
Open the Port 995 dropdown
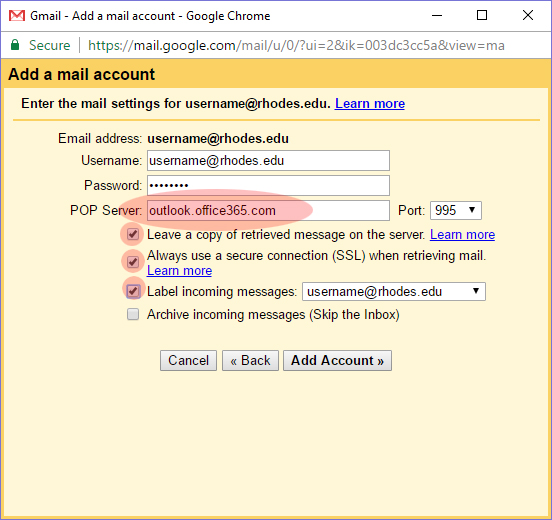tap(456, 211)
